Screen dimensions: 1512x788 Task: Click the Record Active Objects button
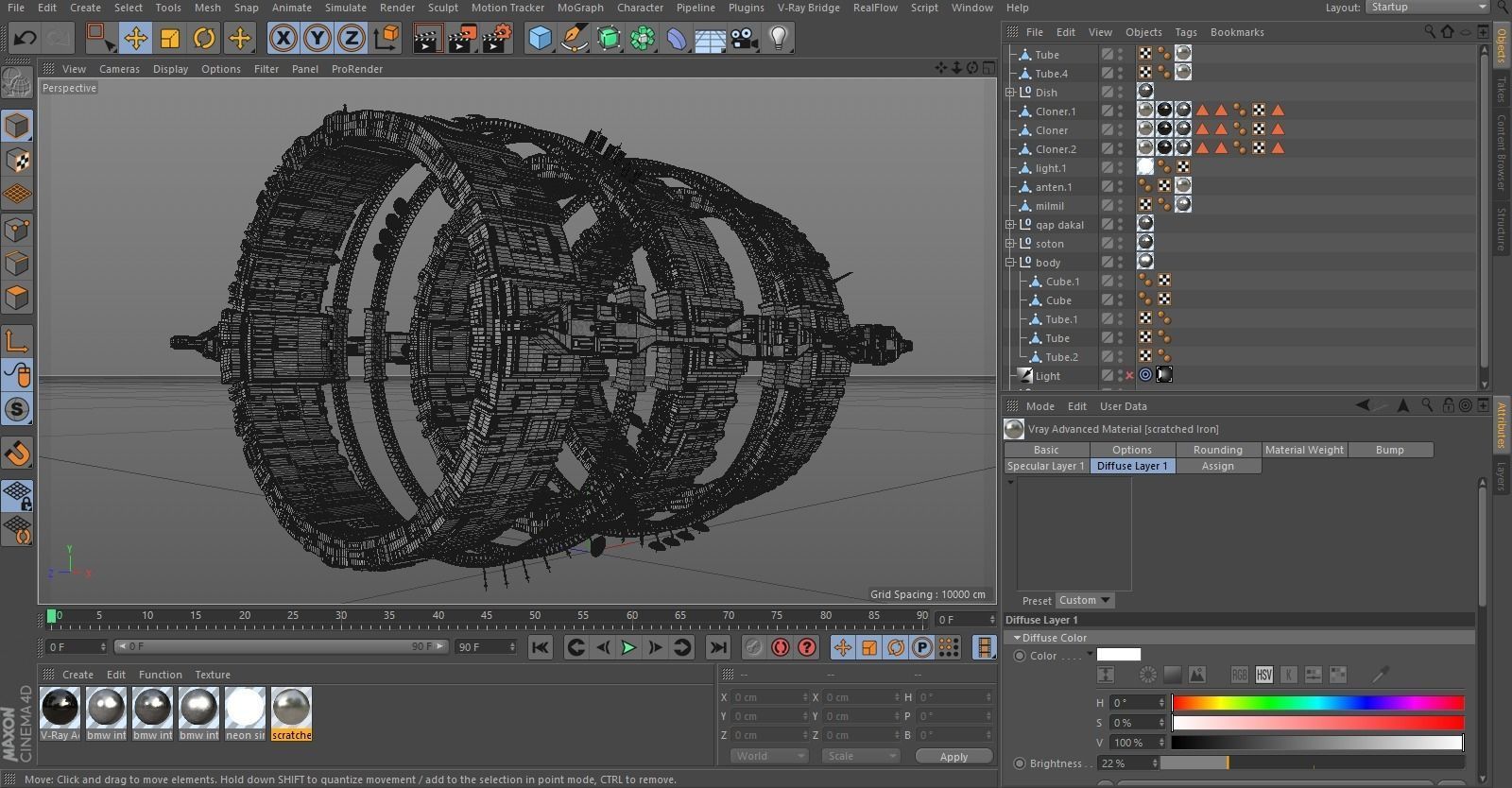click(753, 647)
